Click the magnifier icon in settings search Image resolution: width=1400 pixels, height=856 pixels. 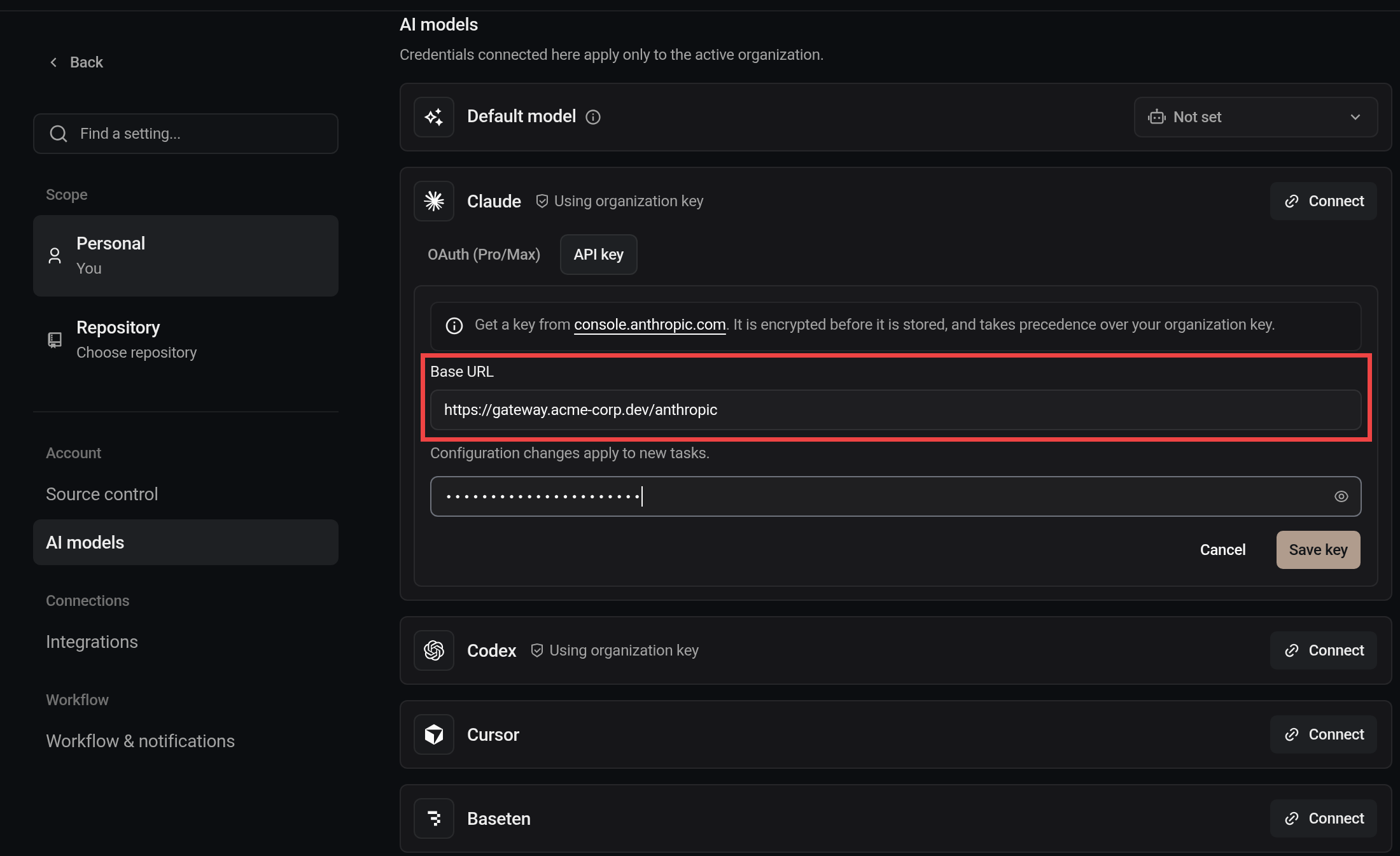[x=59, y=134]
